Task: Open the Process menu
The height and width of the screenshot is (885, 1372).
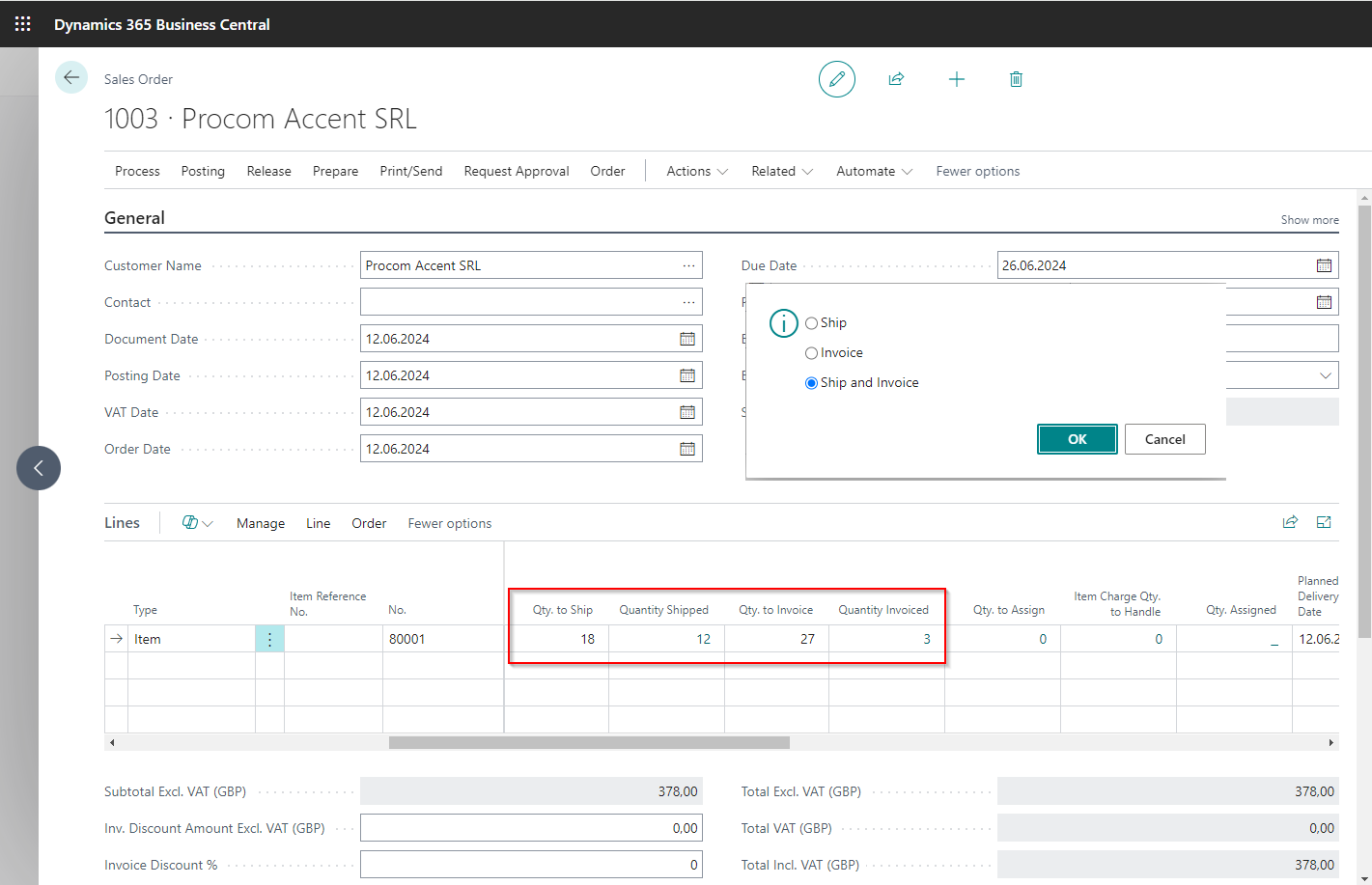Action: [x=137, y=171]
